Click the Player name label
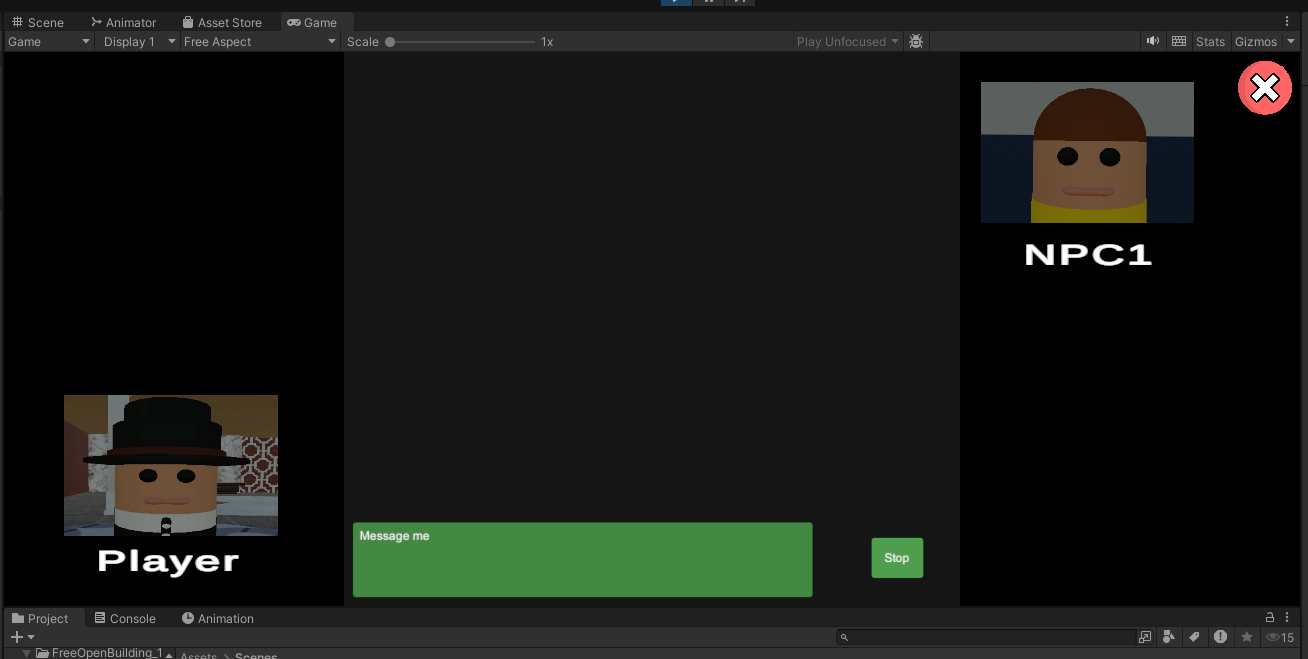The image size is (1308, 659). (168, 561)
